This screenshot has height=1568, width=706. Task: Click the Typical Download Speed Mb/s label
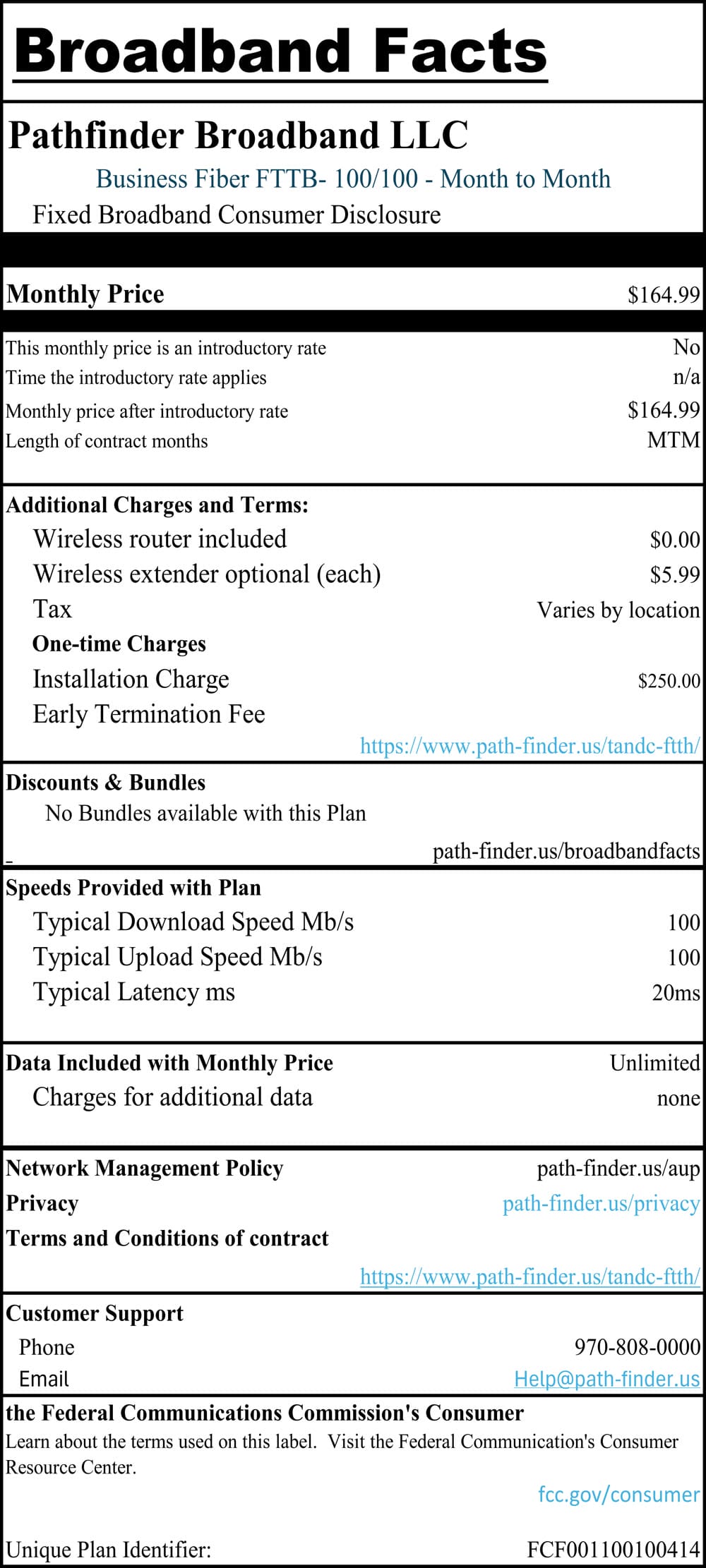tap(193, 922)
